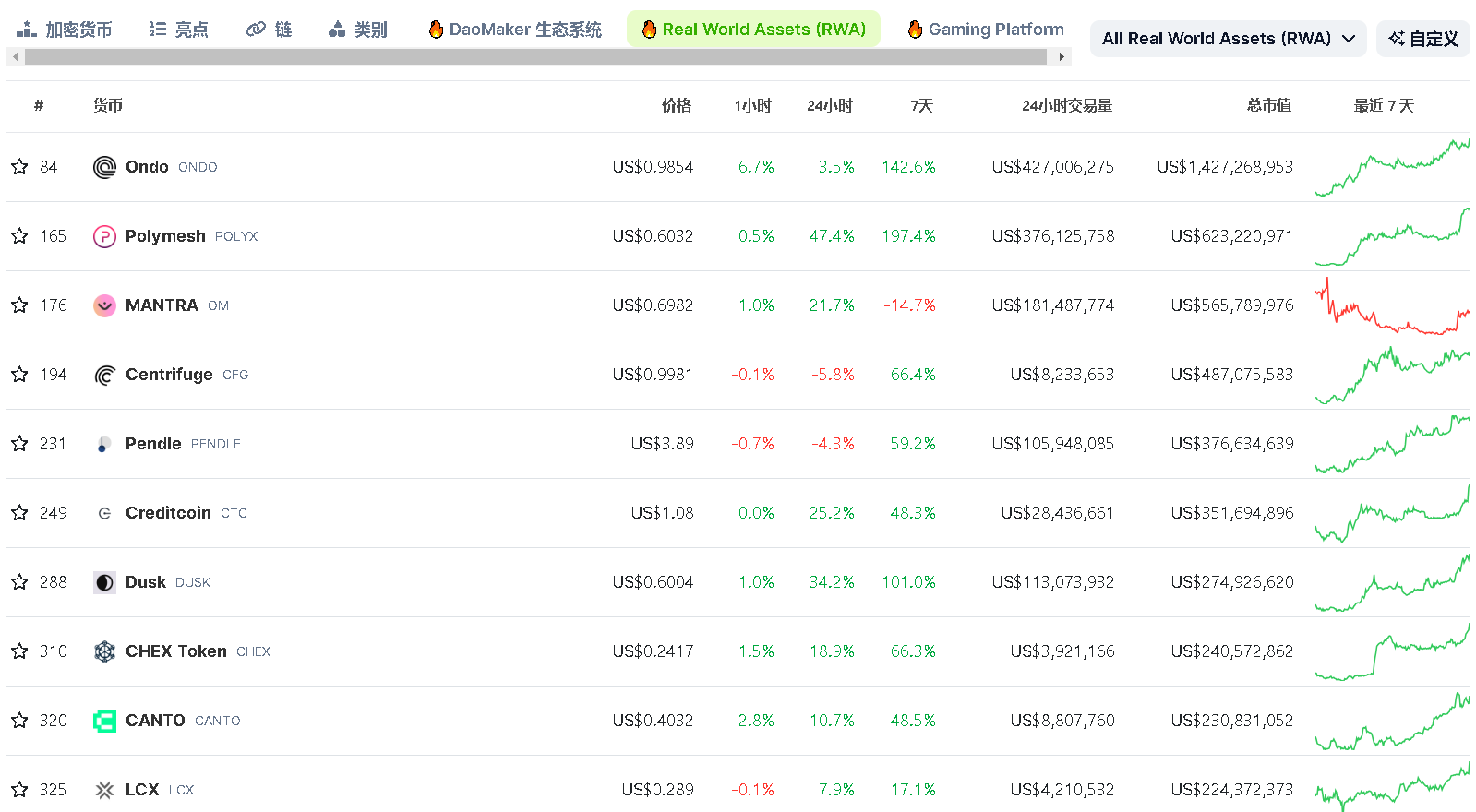This screenshot has height=812, width=1476.
Task: Toggle favorite star for Ondo
Action: tap(19, 167)
